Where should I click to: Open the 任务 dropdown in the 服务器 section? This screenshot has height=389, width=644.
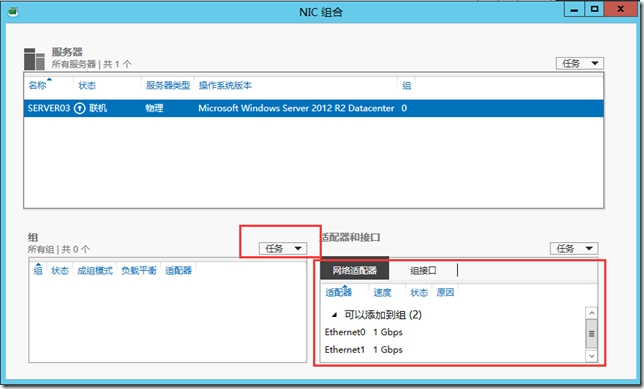tap(580, 63)
